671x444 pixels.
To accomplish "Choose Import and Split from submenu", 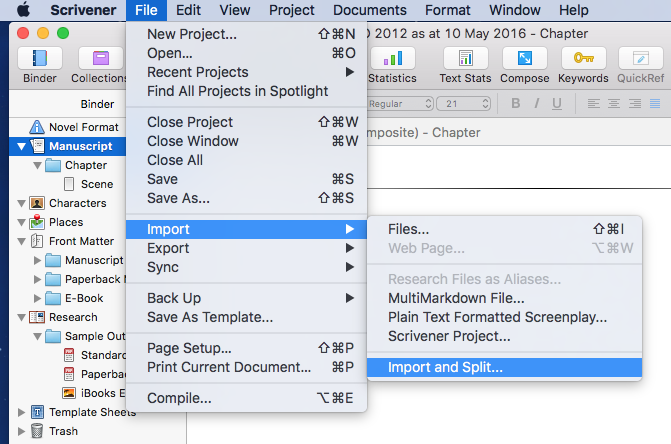I will pos(505,367).
